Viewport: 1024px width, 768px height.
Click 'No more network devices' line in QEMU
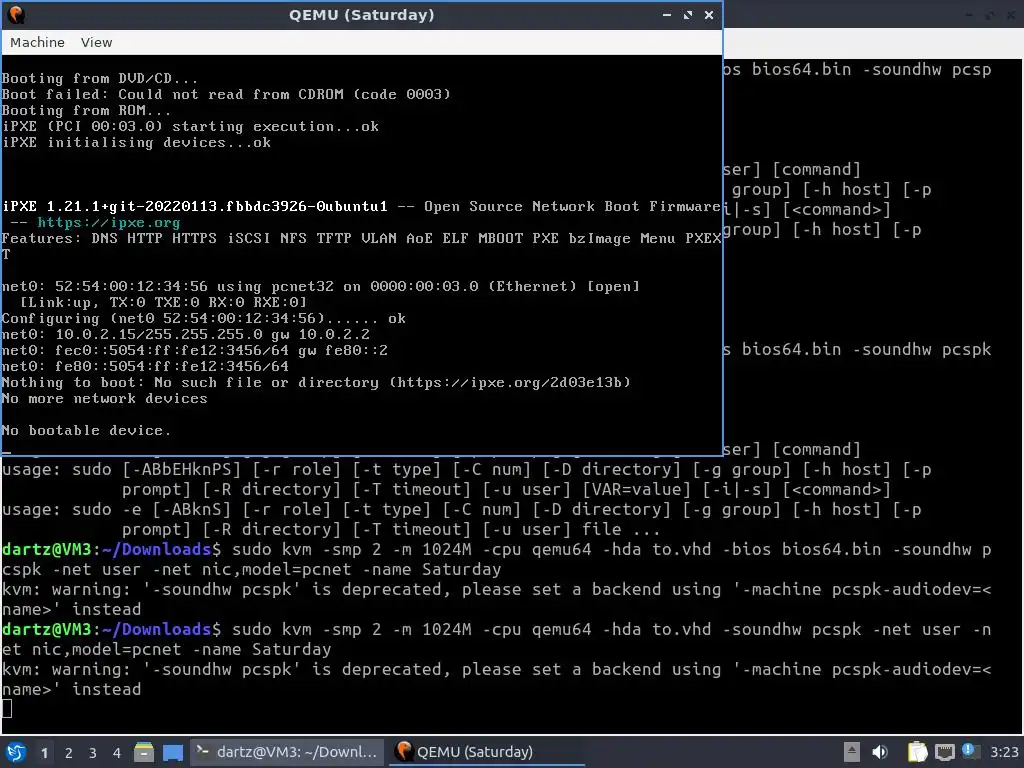(x=104, y=398)
